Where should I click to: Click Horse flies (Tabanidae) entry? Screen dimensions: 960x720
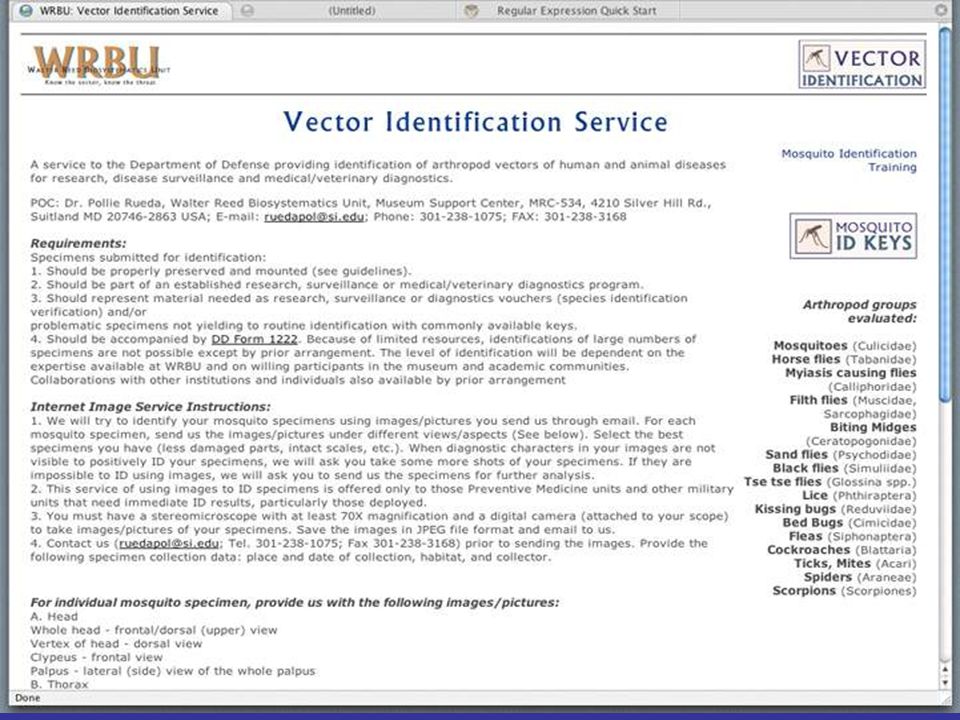coord(844,359)
